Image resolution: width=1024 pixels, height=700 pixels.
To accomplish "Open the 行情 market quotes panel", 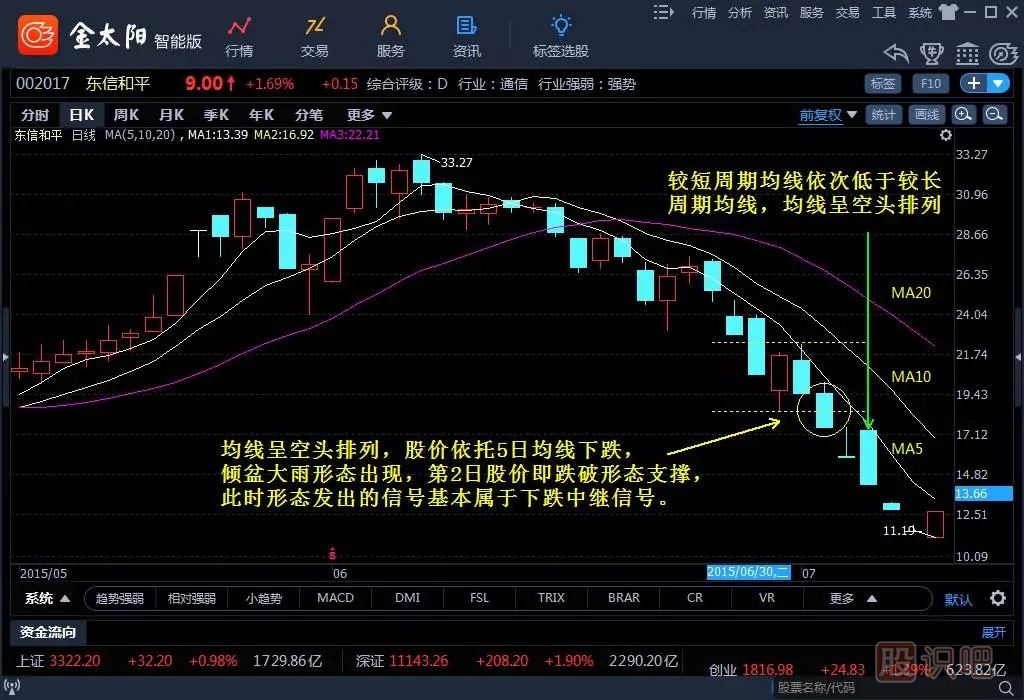I will click(x=240, y=36).
